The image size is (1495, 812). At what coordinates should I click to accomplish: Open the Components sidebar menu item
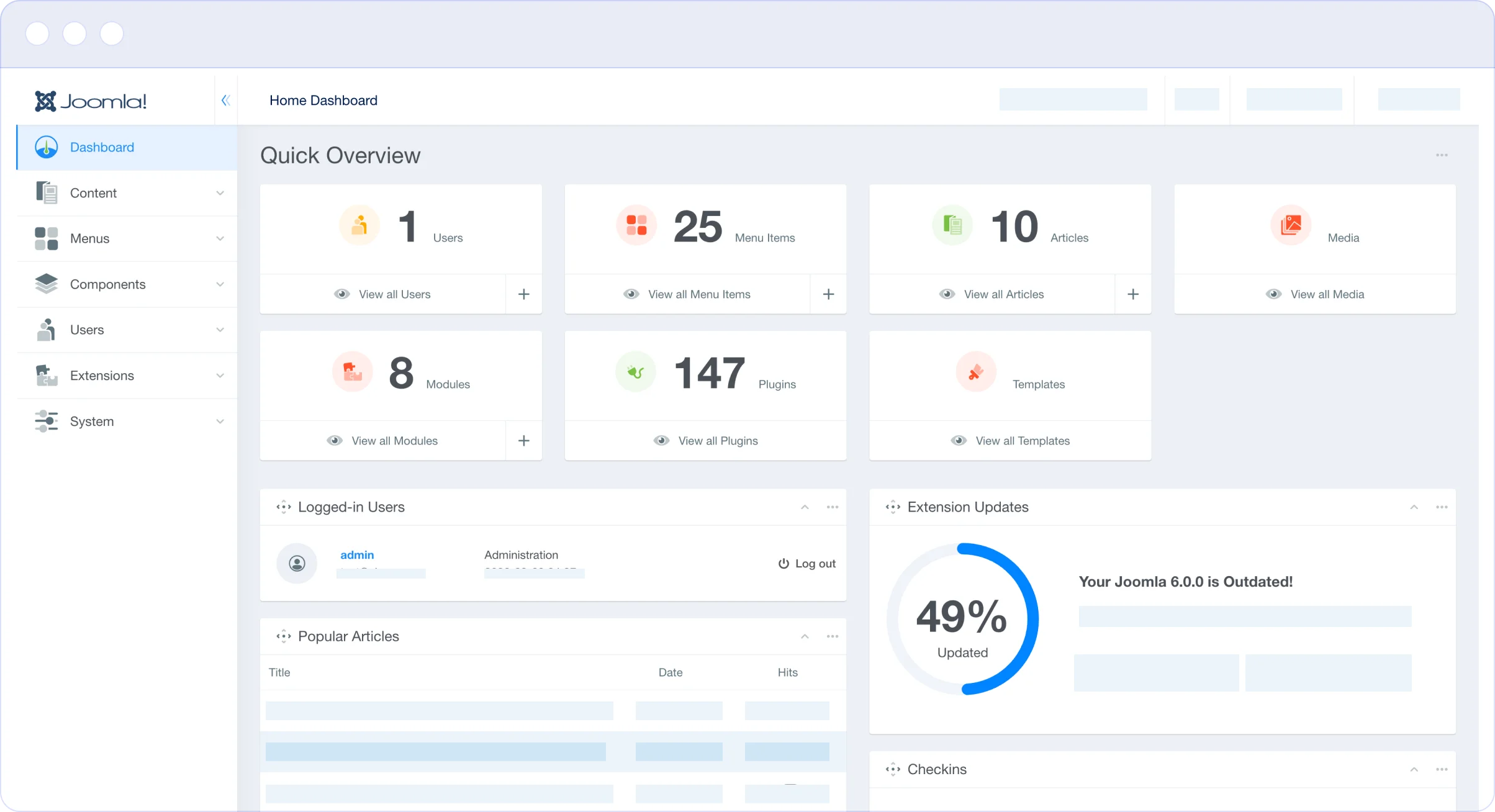(107, 284)
